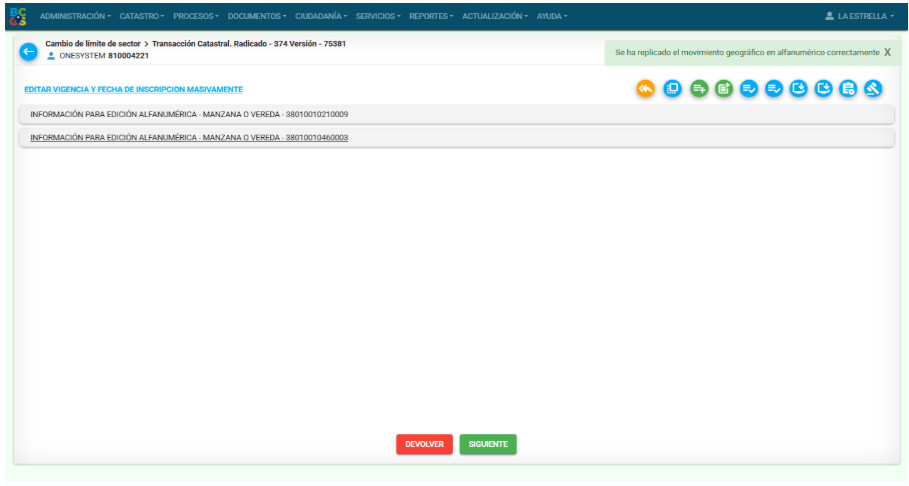Screen dimensions: 909x486
Task: Dismiss the green success notification
Action: [887, 52]
